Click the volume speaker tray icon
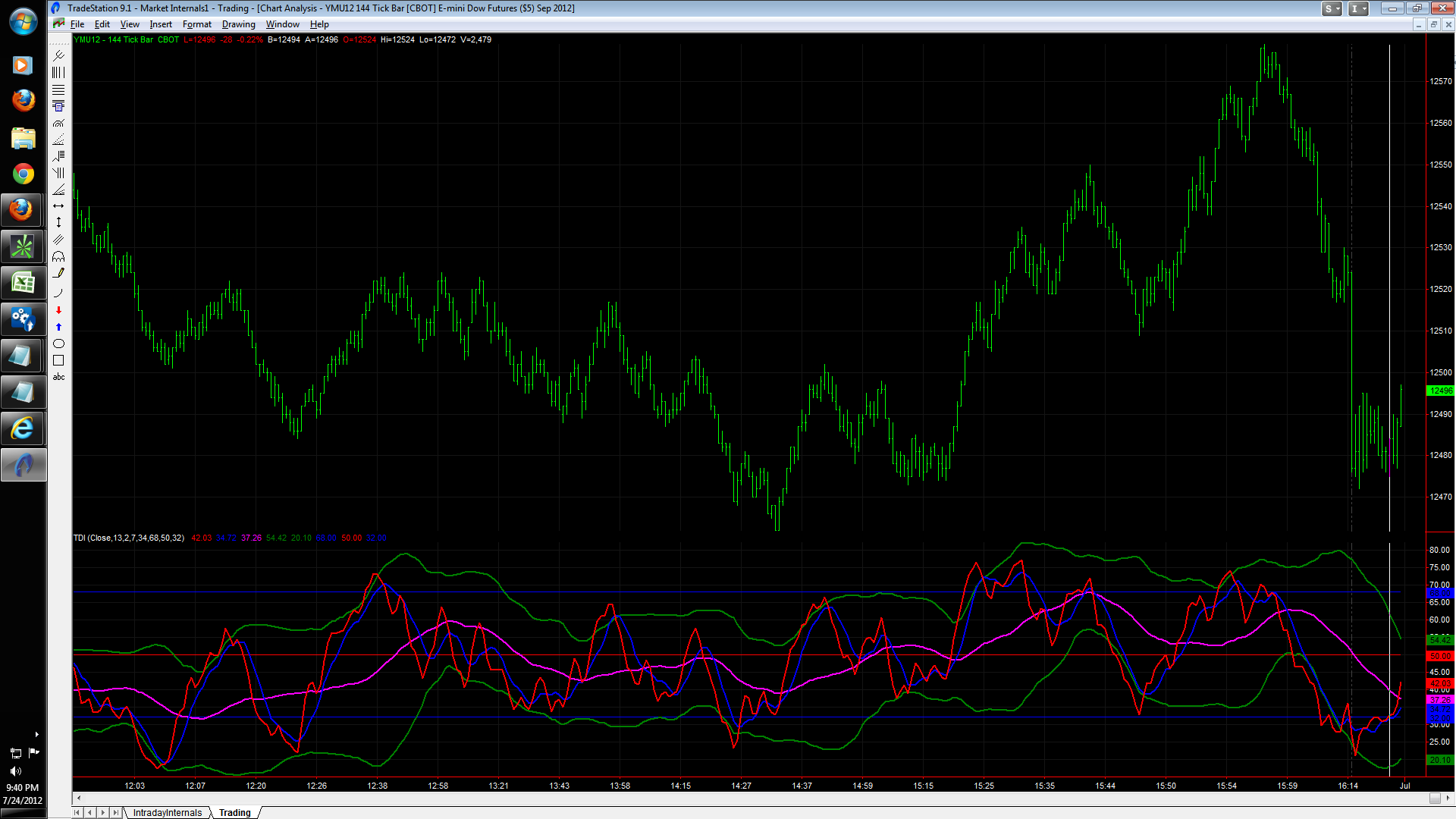The image size is (1456, 819). (x=15, y=770)
